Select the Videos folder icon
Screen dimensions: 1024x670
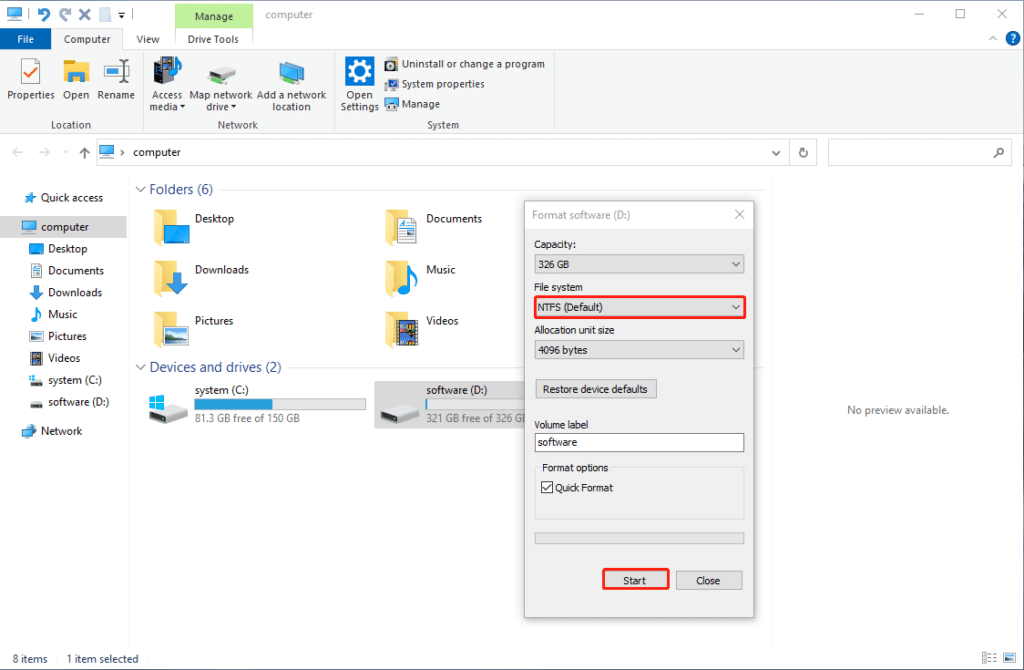tap(402, 329)
